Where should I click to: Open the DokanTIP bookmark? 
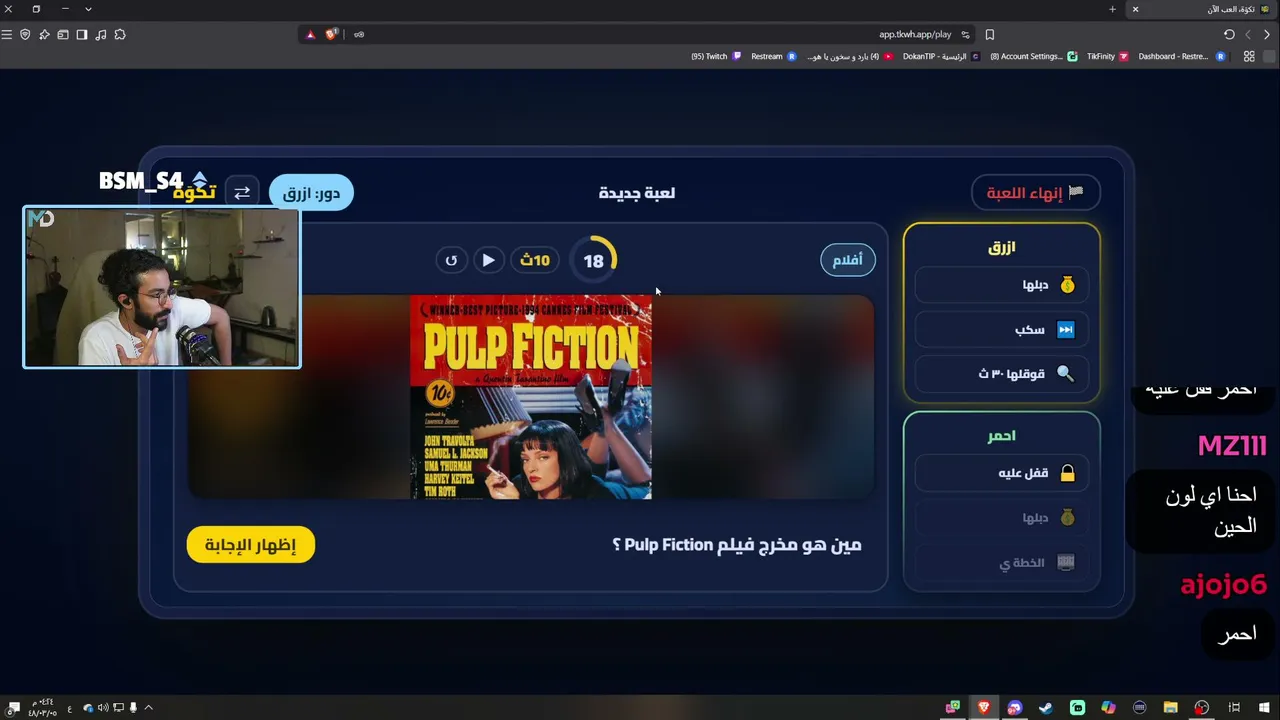(941, 56)
